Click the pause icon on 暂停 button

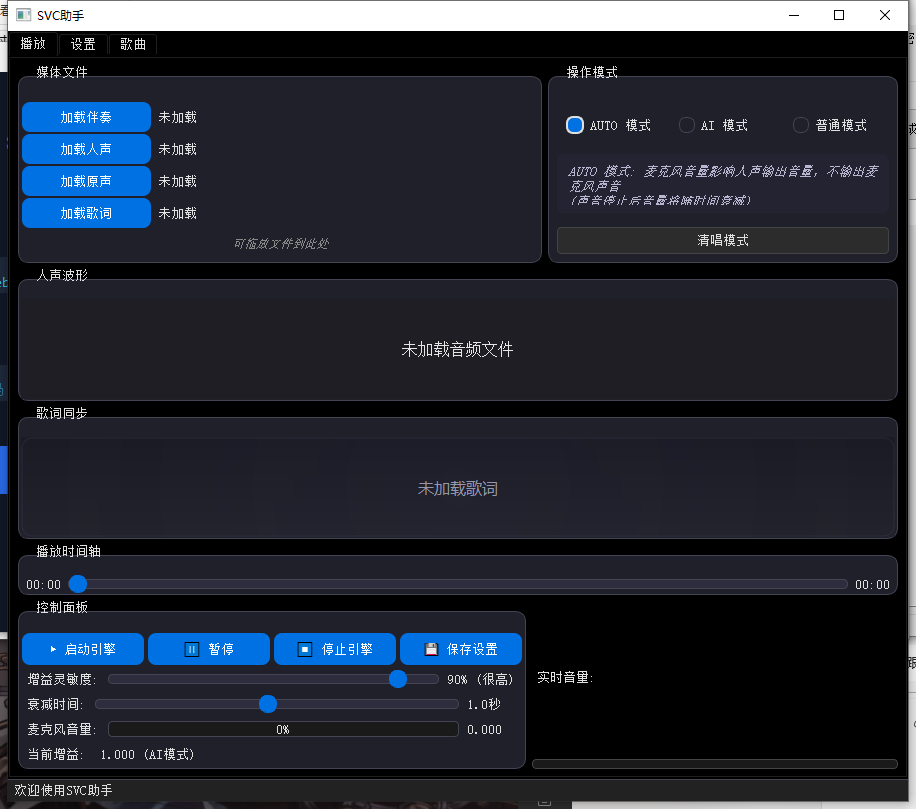(x=190, y=648)
